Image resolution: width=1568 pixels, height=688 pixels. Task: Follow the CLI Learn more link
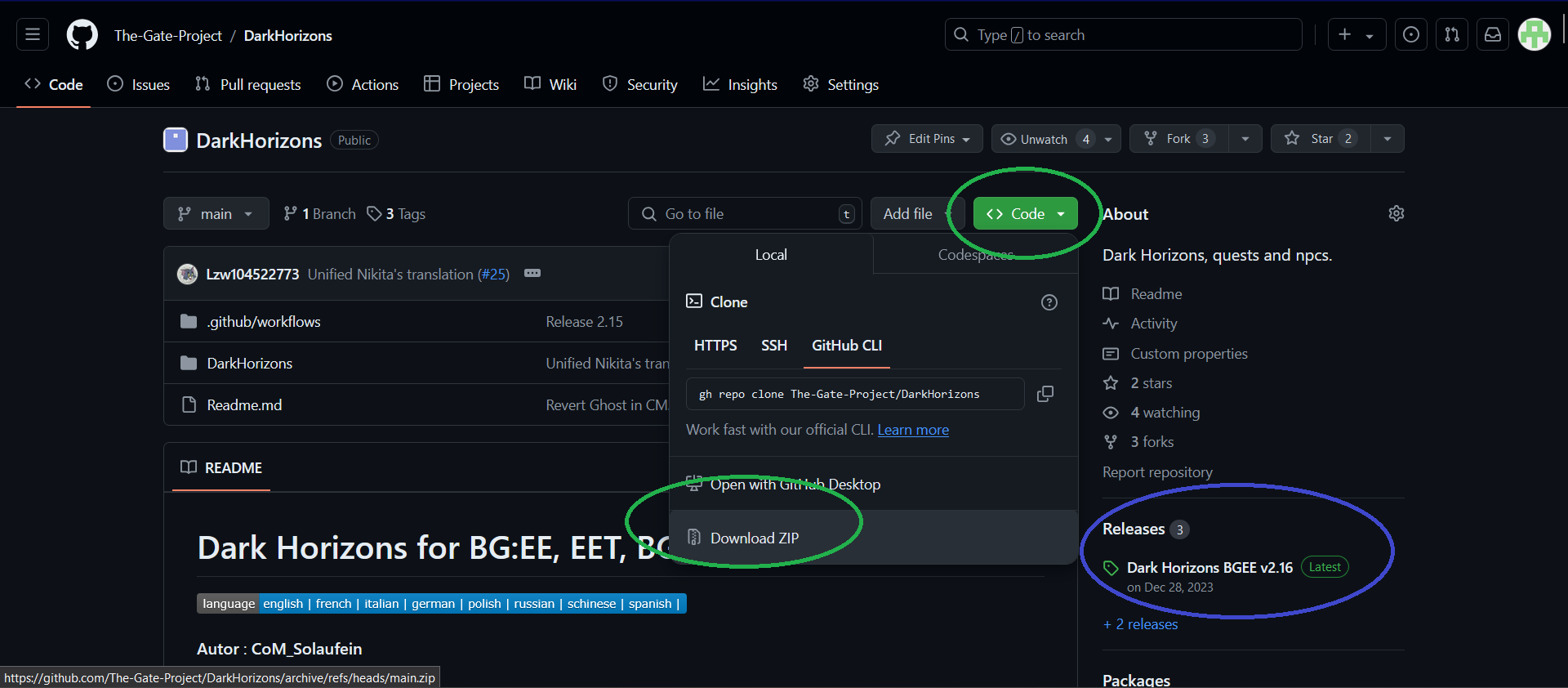913,430
